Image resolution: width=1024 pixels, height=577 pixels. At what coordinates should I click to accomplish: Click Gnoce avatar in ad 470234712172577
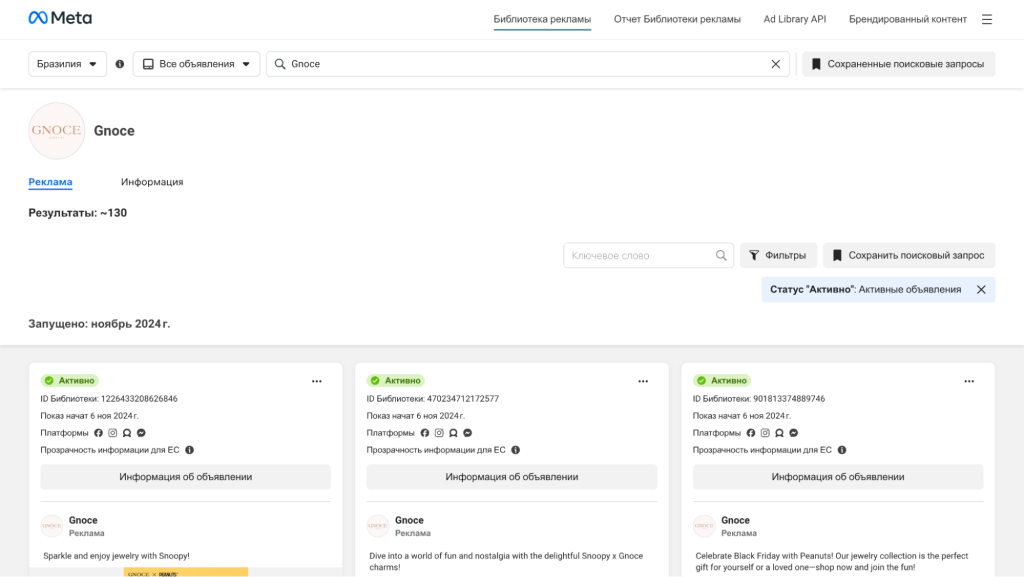pyautogui.click(x=377, y=525)
